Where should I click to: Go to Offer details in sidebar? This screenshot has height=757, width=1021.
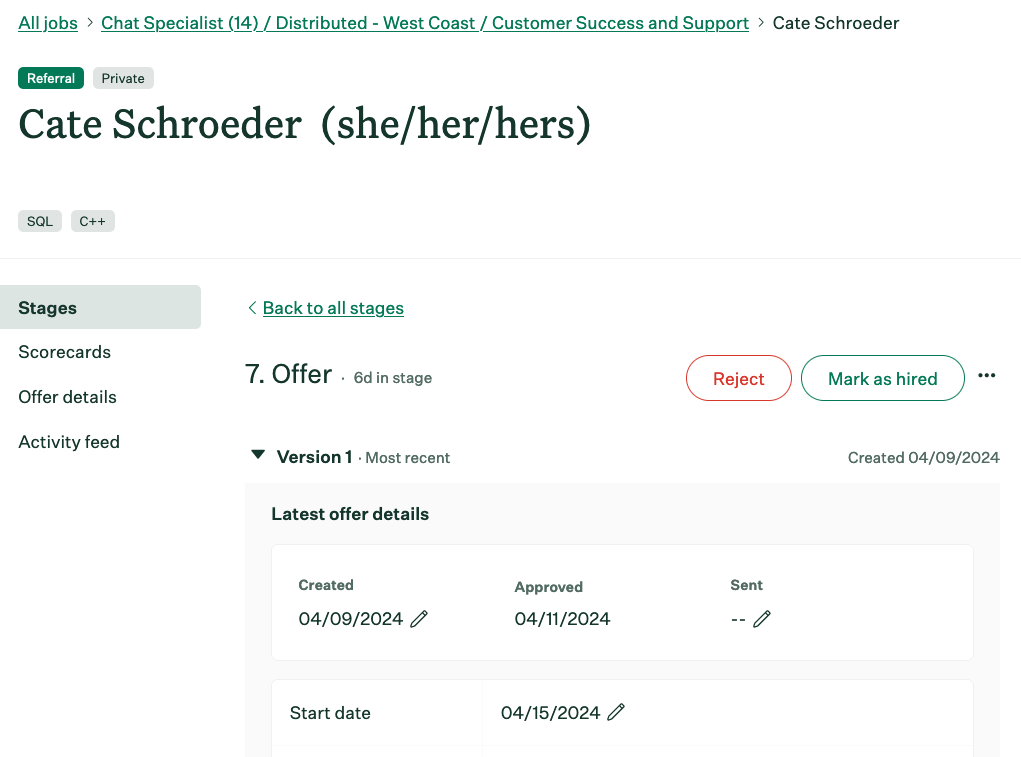(x=68, y=397)
